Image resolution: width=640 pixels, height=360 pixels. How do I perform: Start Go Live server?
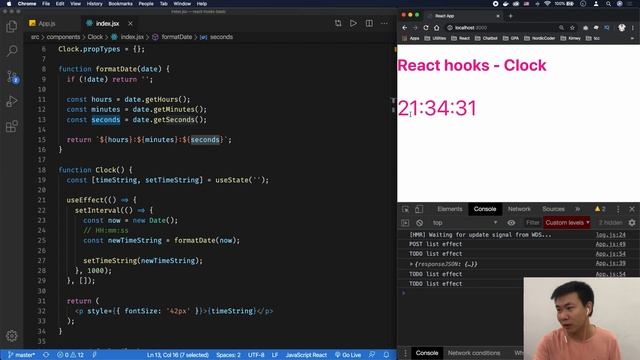[x=348, y=355]
